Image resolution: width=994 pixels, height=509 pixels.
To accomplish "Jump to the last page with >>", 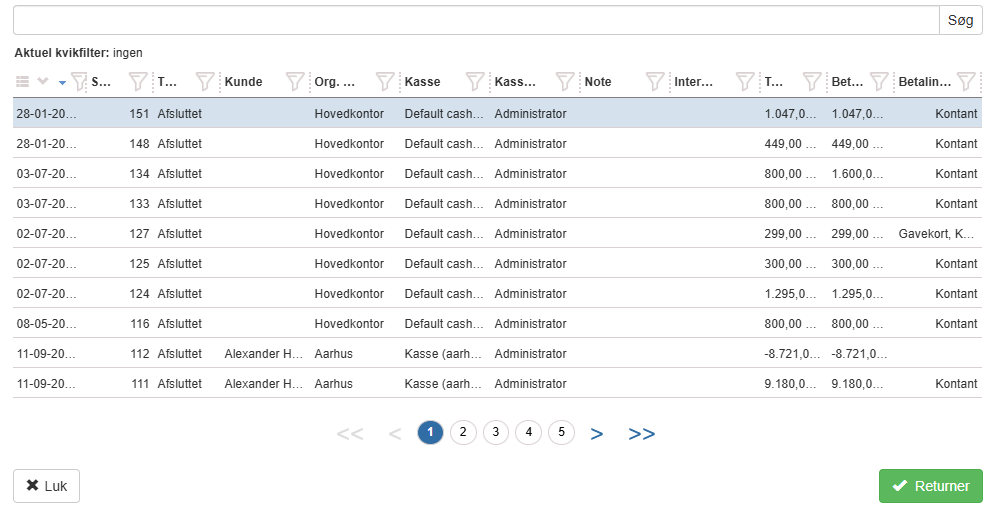I will [x=642, y=434].
